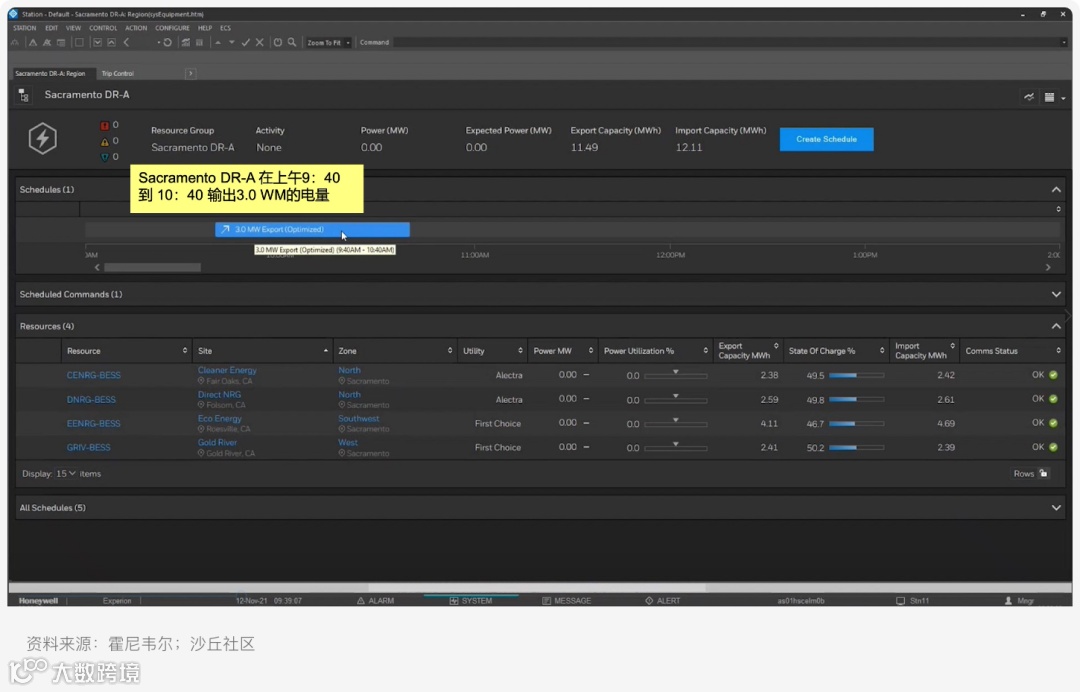Open the ECS menu
1080x692 pixels.
pyautogui.click(x=225, y=28)
